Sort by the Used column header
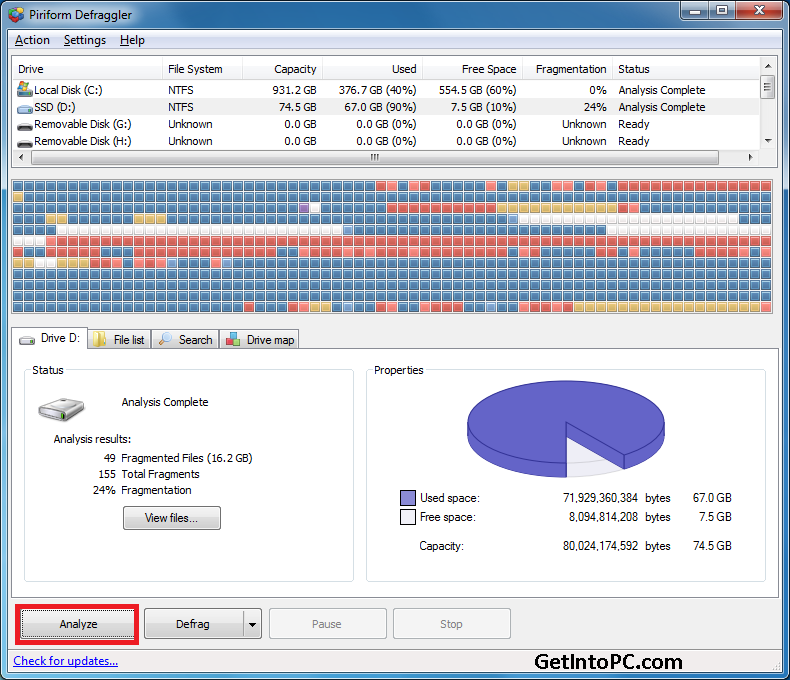 coord(372,69)
